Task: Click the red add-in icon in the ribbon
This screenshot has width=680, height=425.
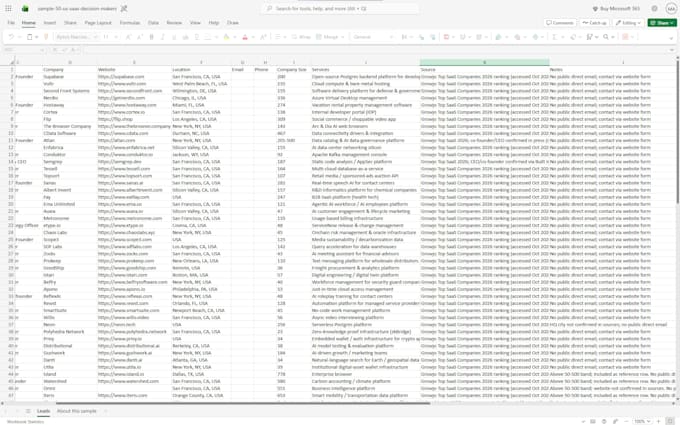Action: (x=625, y=37)
